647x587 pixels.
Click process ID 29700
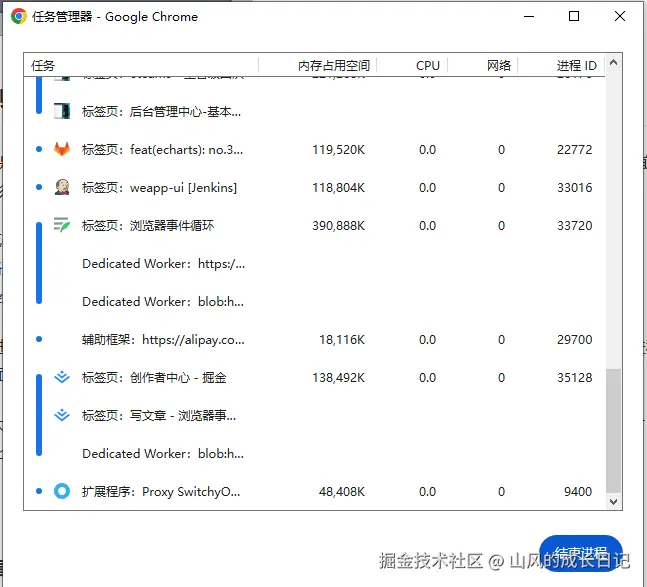574,339
